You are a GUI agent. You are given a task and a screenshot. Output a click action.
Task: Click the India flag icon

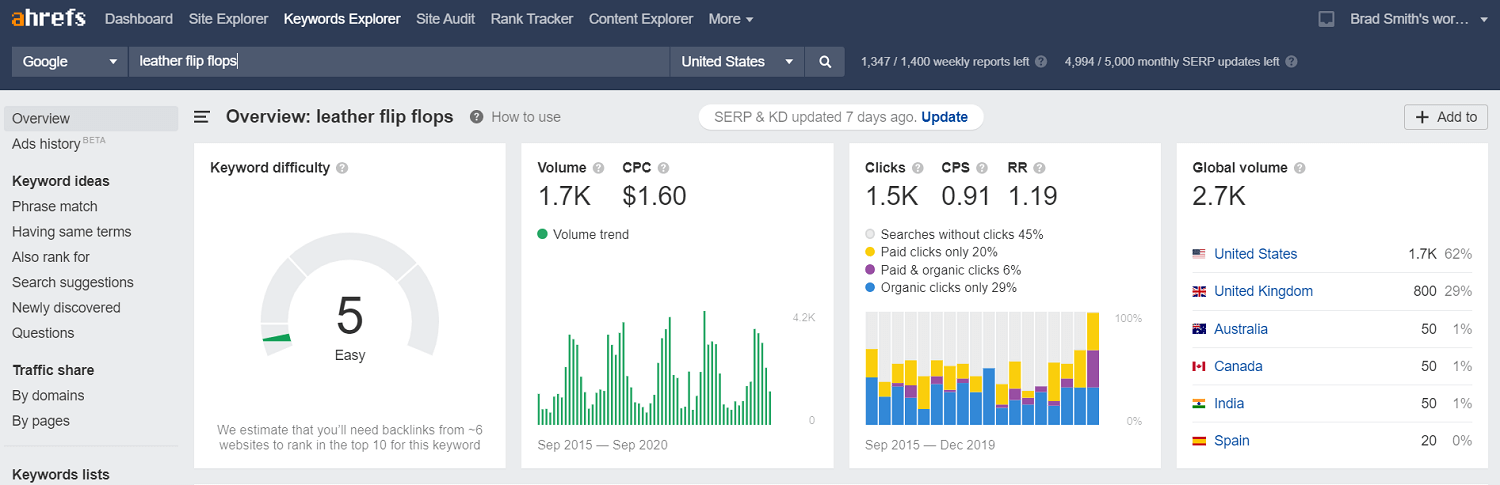1199,403
